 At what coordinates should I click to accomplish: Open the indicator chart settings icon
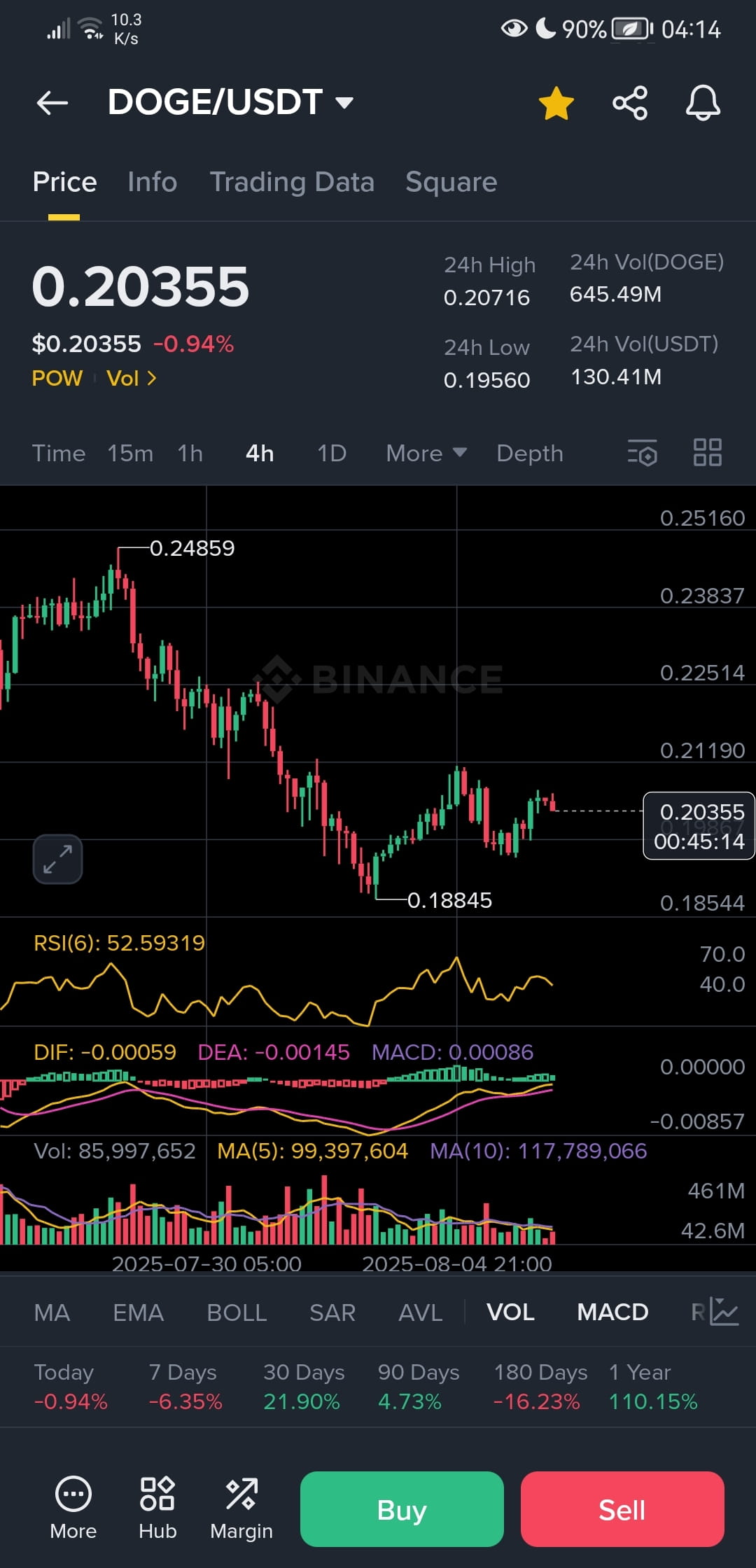(x=724, y=1311)
